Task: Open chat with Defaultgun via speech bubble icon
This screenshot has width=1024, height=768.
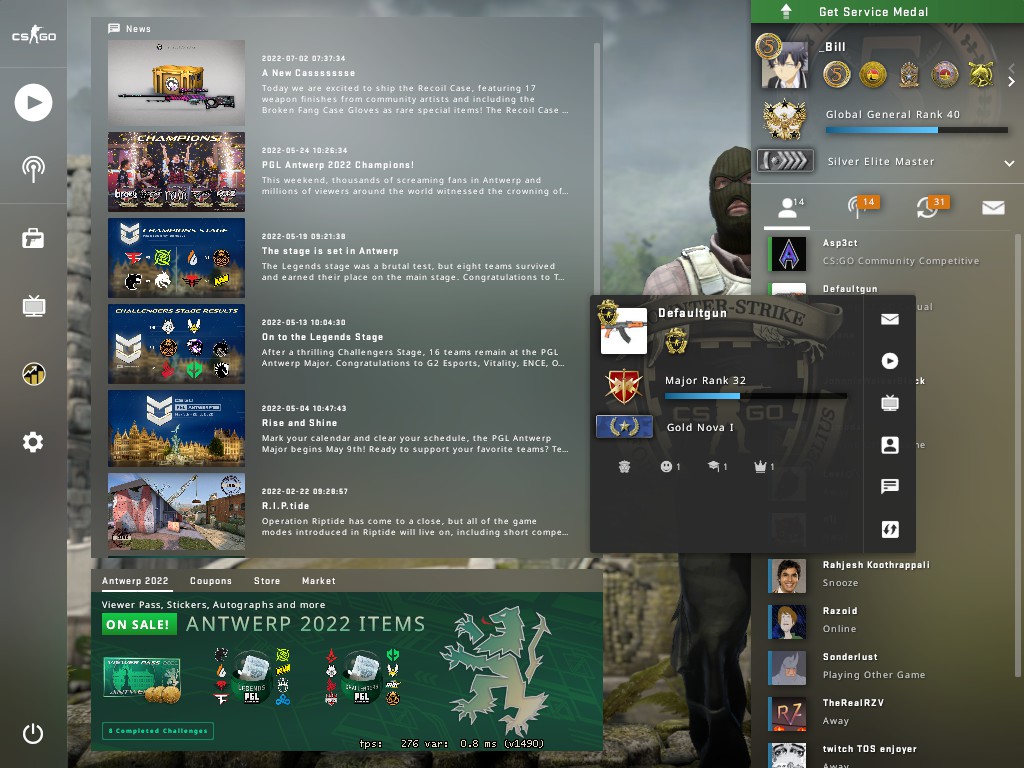Action: [x=889, y=487]
